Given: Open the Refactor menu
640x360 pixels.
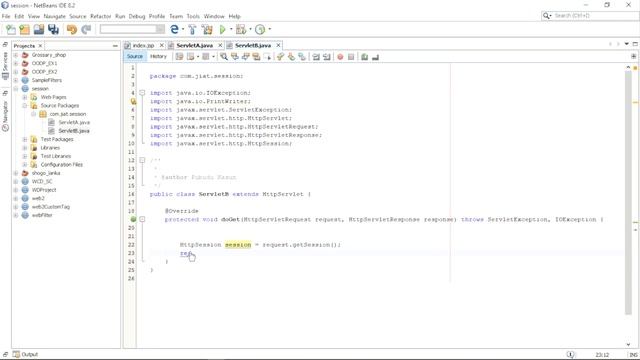Looking at the screenshot, I should pos(100,16).
